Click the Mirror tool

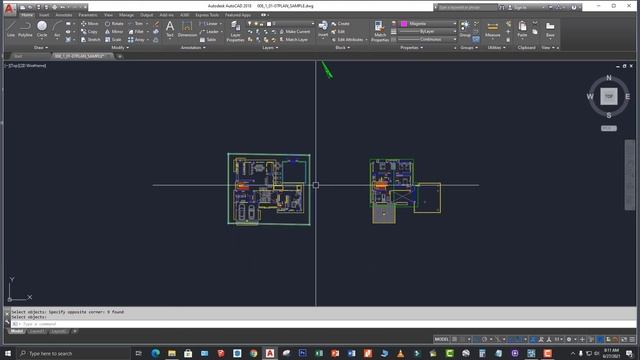point(114,31)
